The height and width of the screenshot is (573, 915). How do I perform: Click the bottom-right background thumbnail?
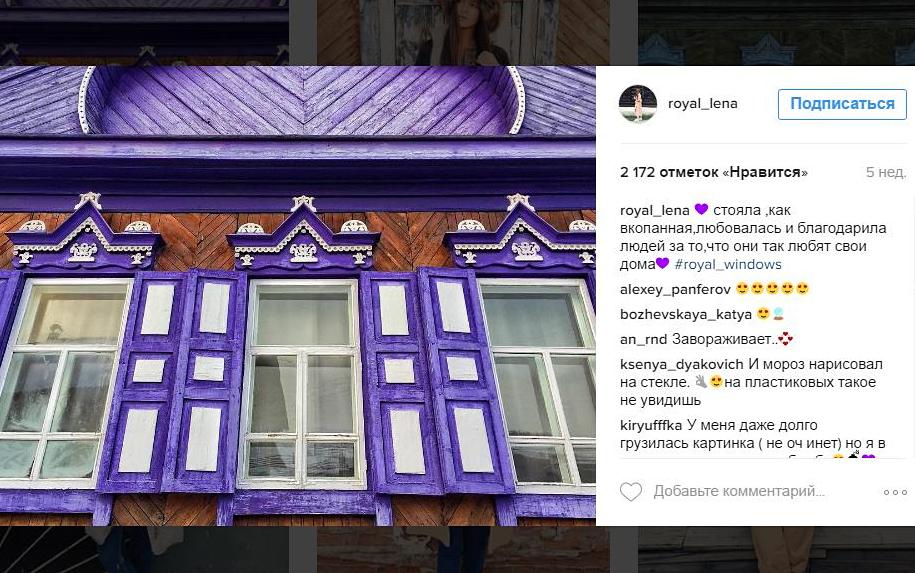tap(777, 549)
